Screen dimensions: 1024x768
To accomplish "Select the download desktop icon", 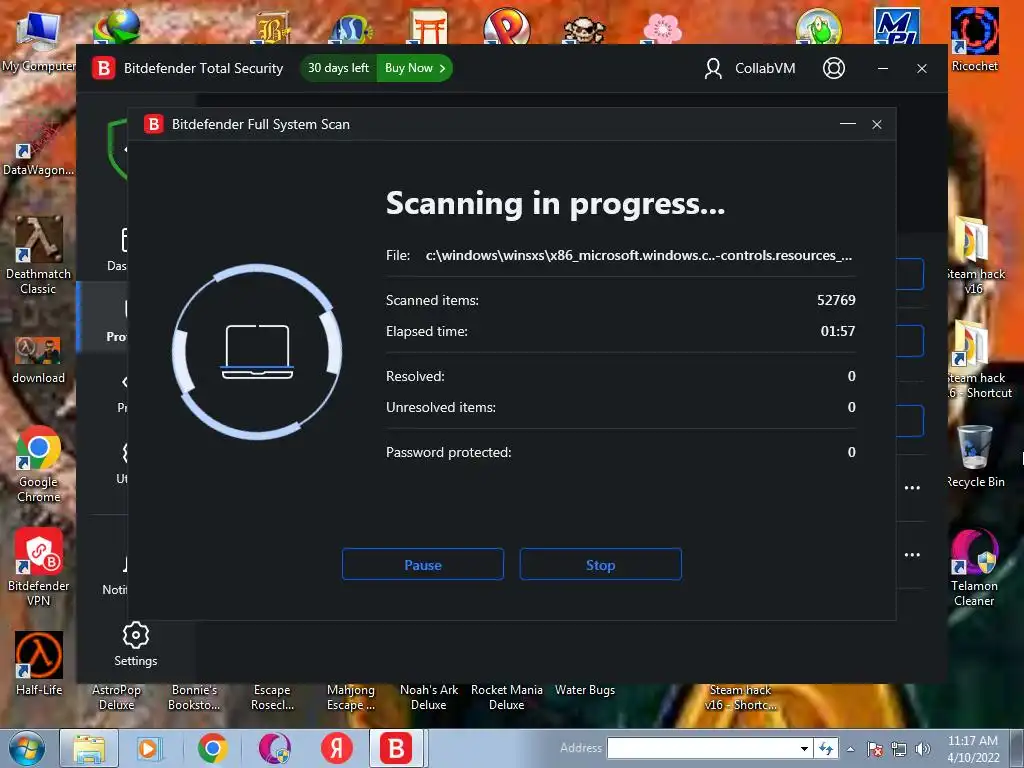I will coord(39,360).
